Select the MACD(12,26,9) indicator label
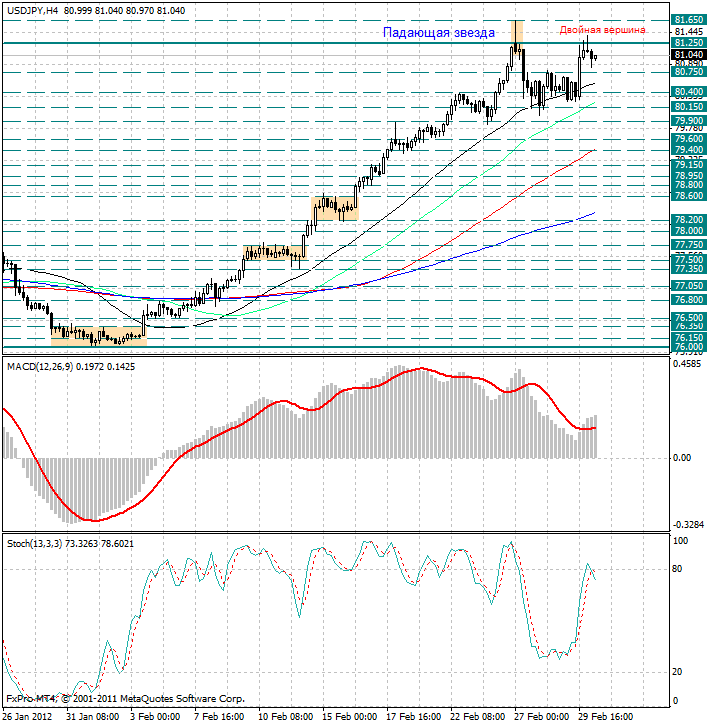The width and height of the screenshot is (707, 724). coord(40,367)
